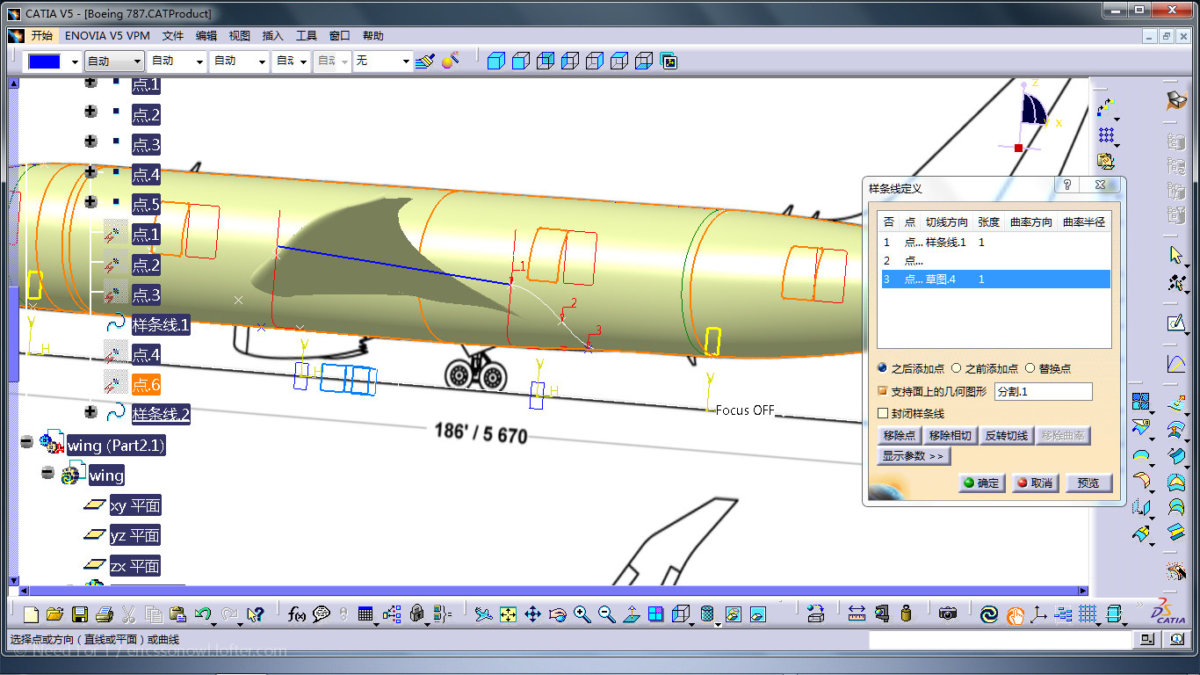
Task: Select the xy 平面 tree item
Action: (x=135, y=506)
